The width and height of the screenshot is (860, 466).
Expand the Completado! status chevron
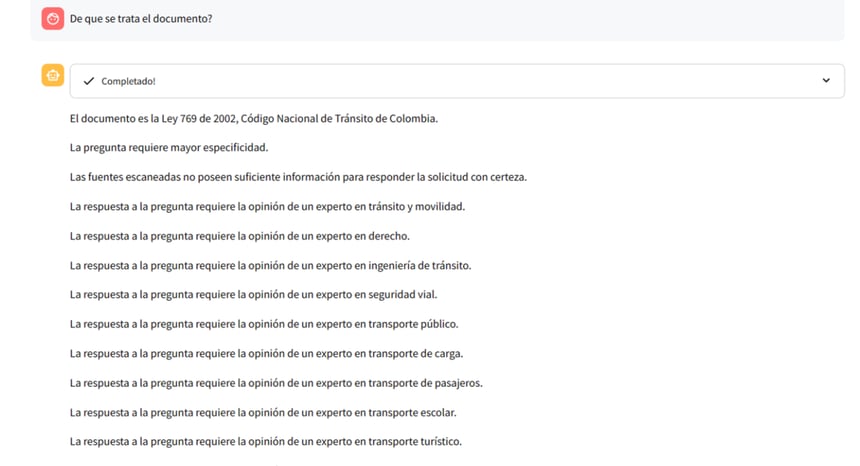click(x=826, y=81)
